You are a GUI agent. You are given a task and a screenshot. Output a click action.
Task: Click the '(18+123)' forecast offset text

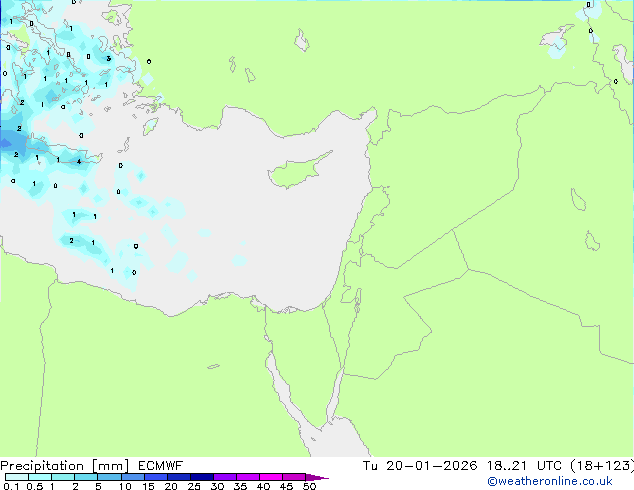(x=602, y=466)
